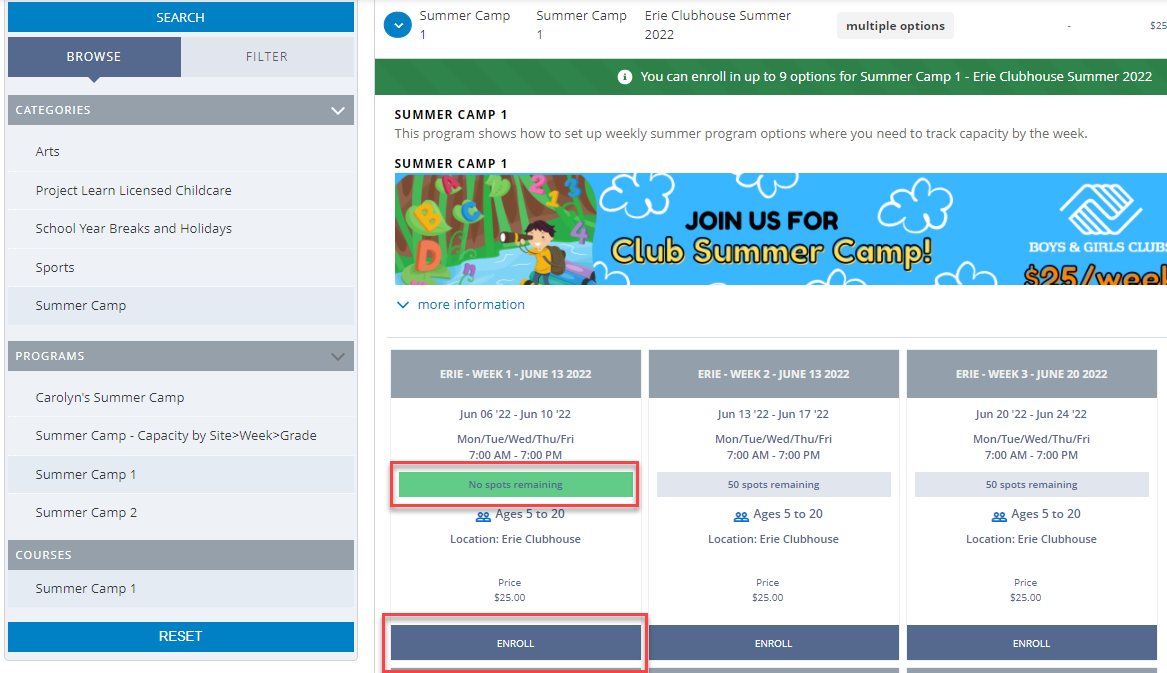The width and height of the screenshot is (1167, 673).
Task: Click the chevron beside more information link
Action: (403, 305)
